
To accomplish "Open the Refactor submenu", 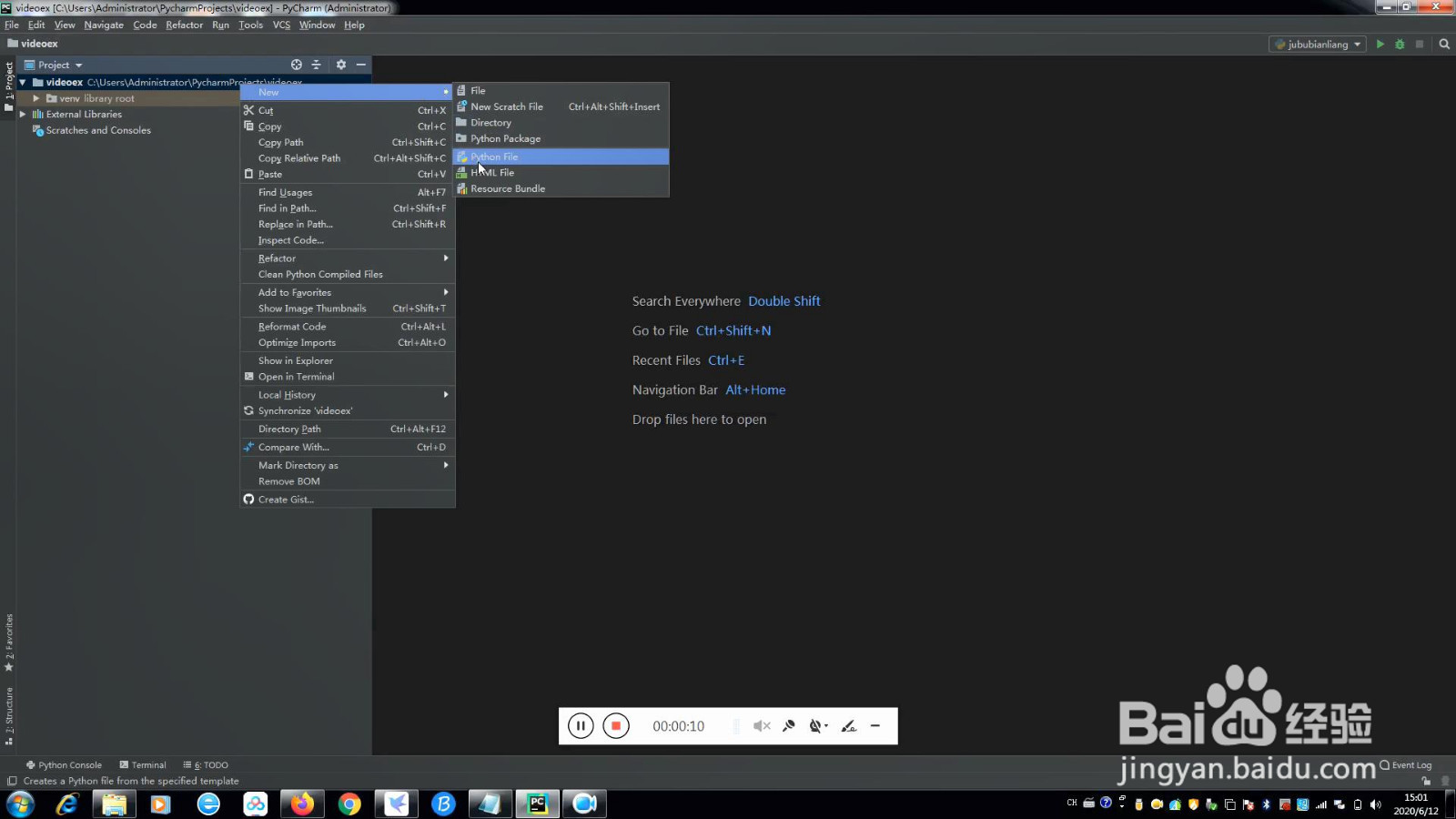I will (x=348, y=258).
